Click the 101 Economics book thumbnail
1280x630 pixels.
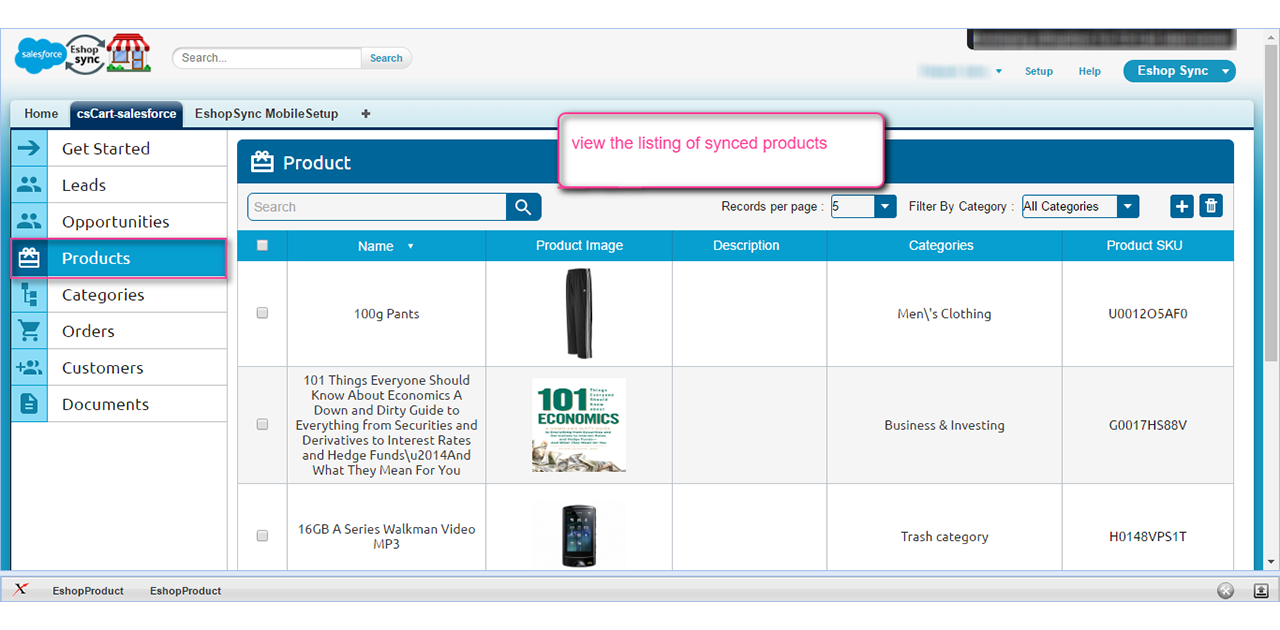tap(579, 425)
